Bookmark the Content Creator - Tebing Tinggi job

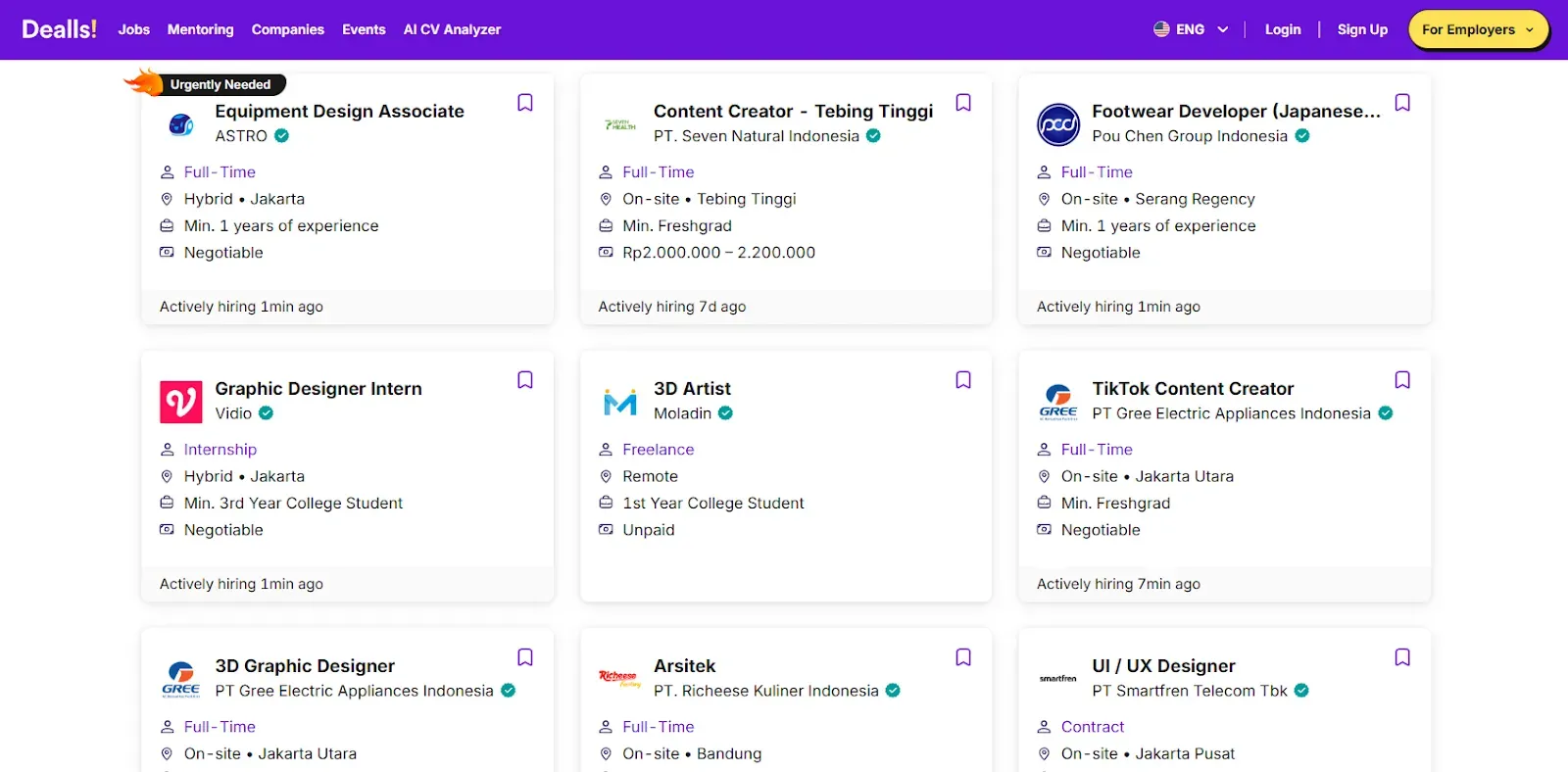point(963,103)
